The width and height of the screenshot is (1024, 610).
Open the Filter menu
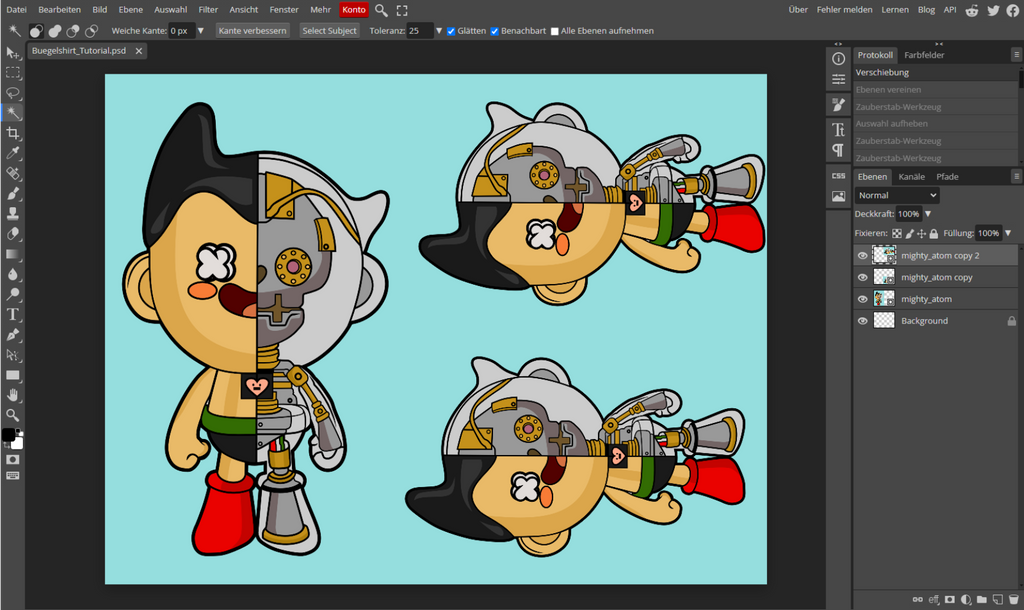point(208,10)
